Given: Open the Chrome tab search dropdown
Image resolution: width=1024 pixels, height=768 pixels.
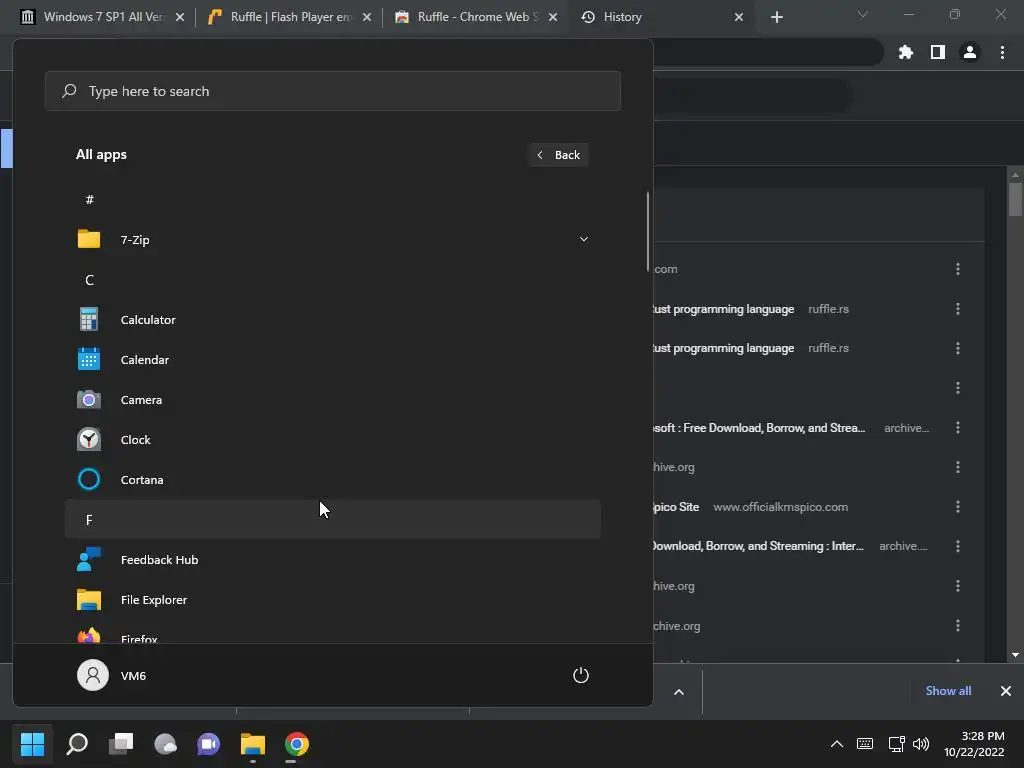Looking at the screenshot, I should click(863, 14).
